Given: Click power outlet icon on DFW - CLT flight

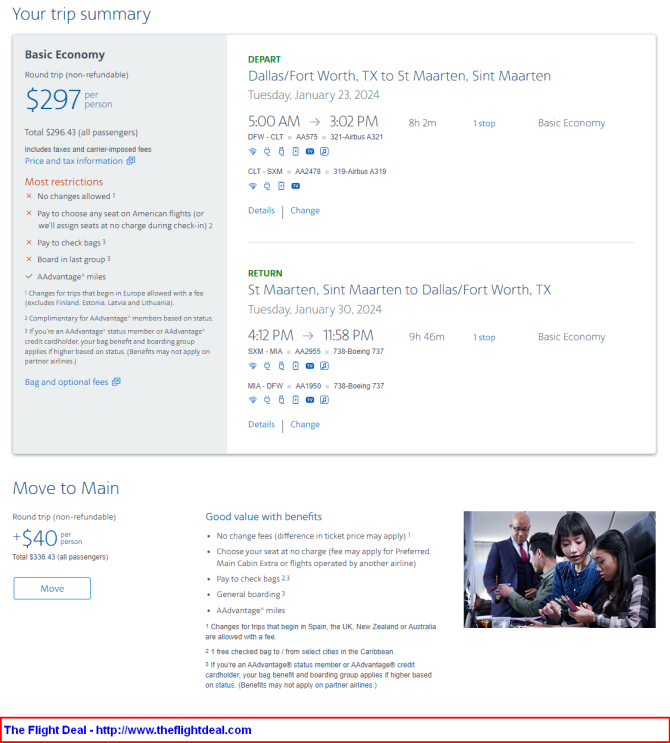Looking at the screenshot, I should point(267,152).
